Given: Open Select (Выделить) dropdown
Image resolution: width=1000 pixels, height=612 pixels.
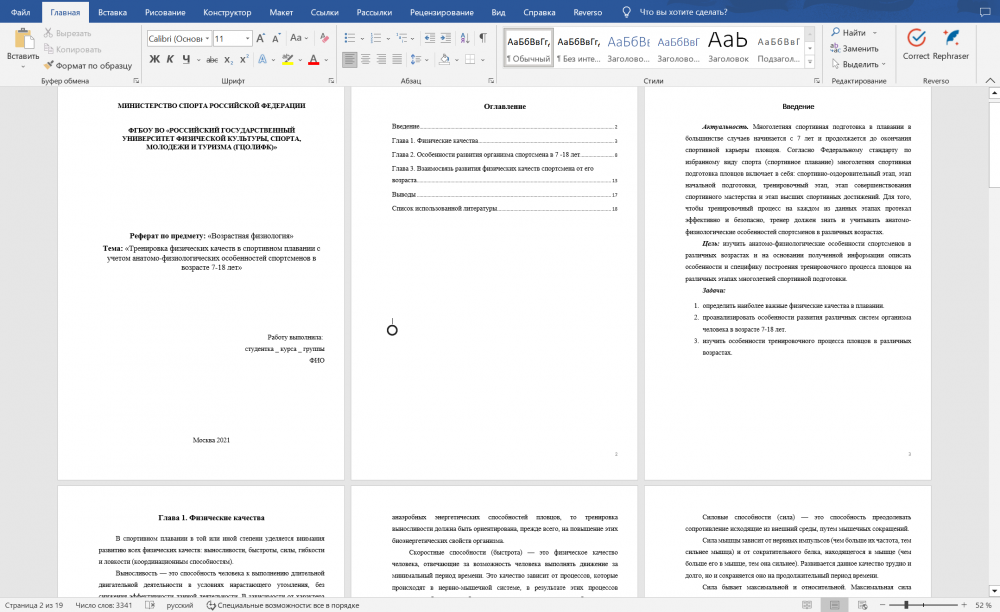Looking at the screenshot, I should pyautogui.click(x=858, y=64).
